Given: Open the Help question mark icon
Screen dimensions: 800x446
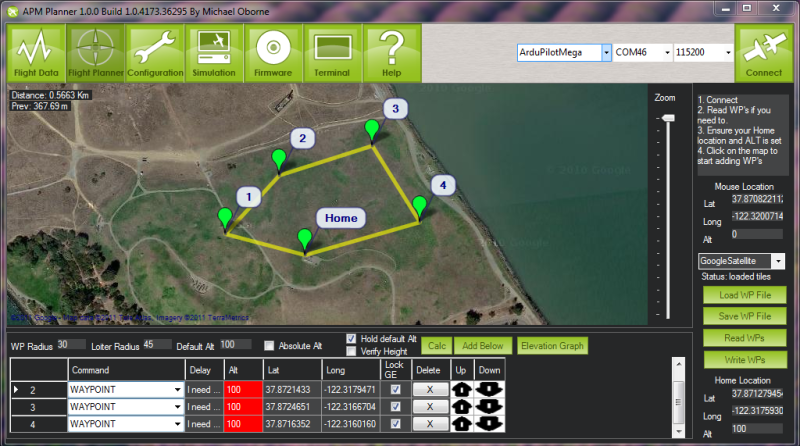Looking at the screenshot, I should click(391, 53).
